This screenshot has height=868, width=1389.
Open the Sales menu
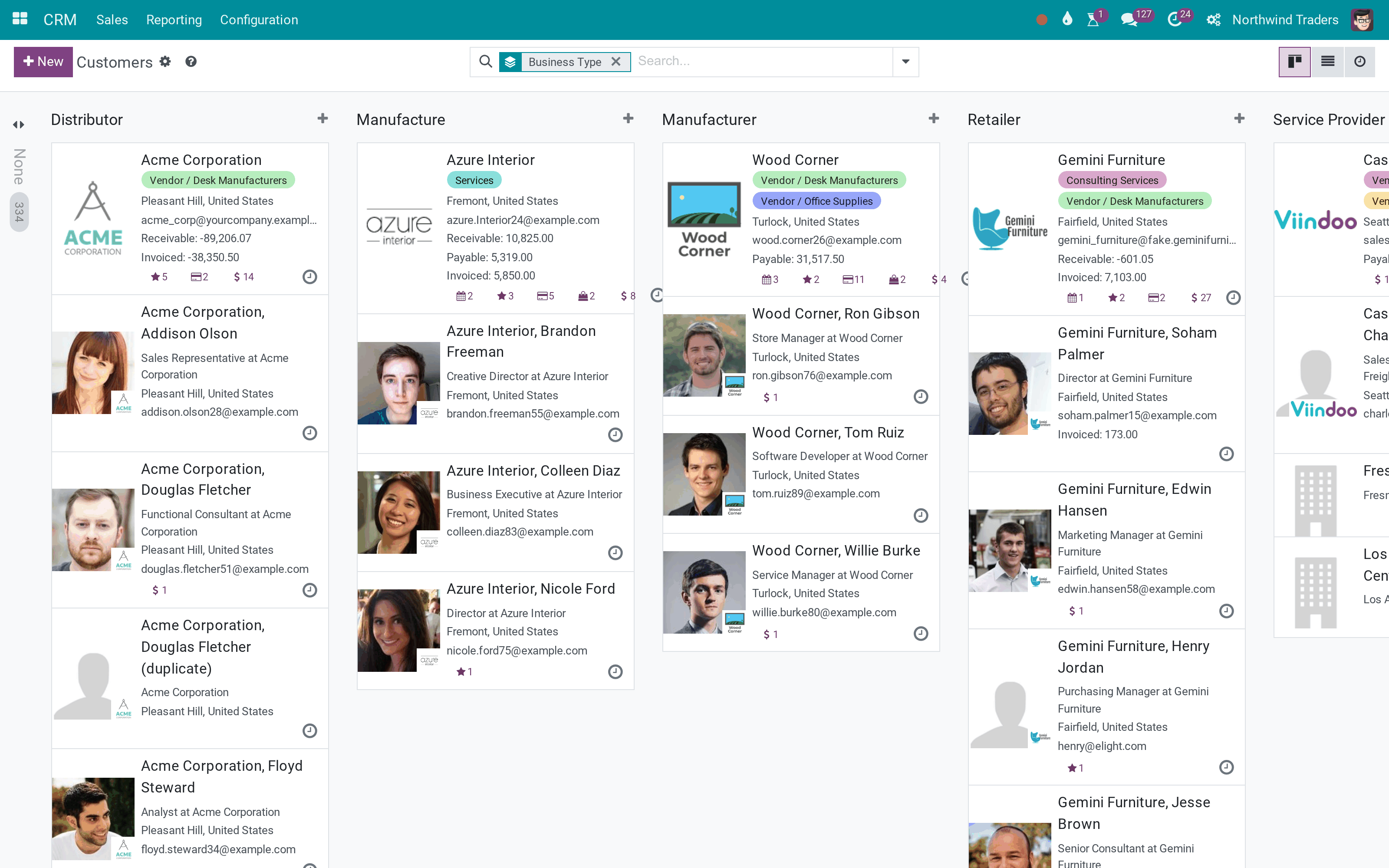coord(112,20)
